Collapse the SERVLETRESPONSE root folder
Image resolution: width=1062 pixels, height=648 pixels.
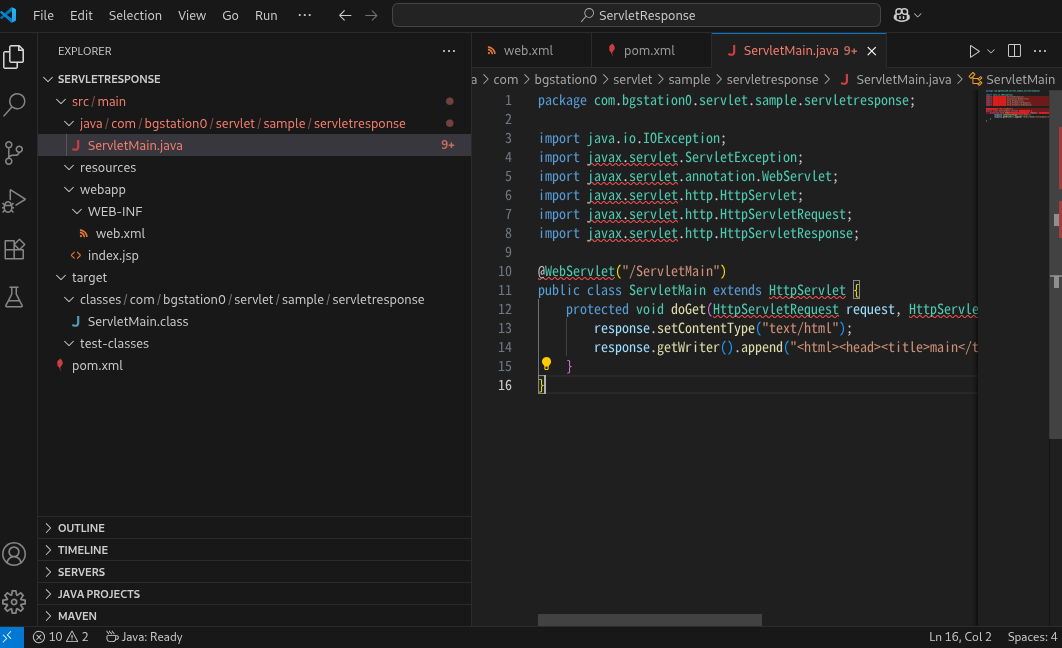(48, 79)
